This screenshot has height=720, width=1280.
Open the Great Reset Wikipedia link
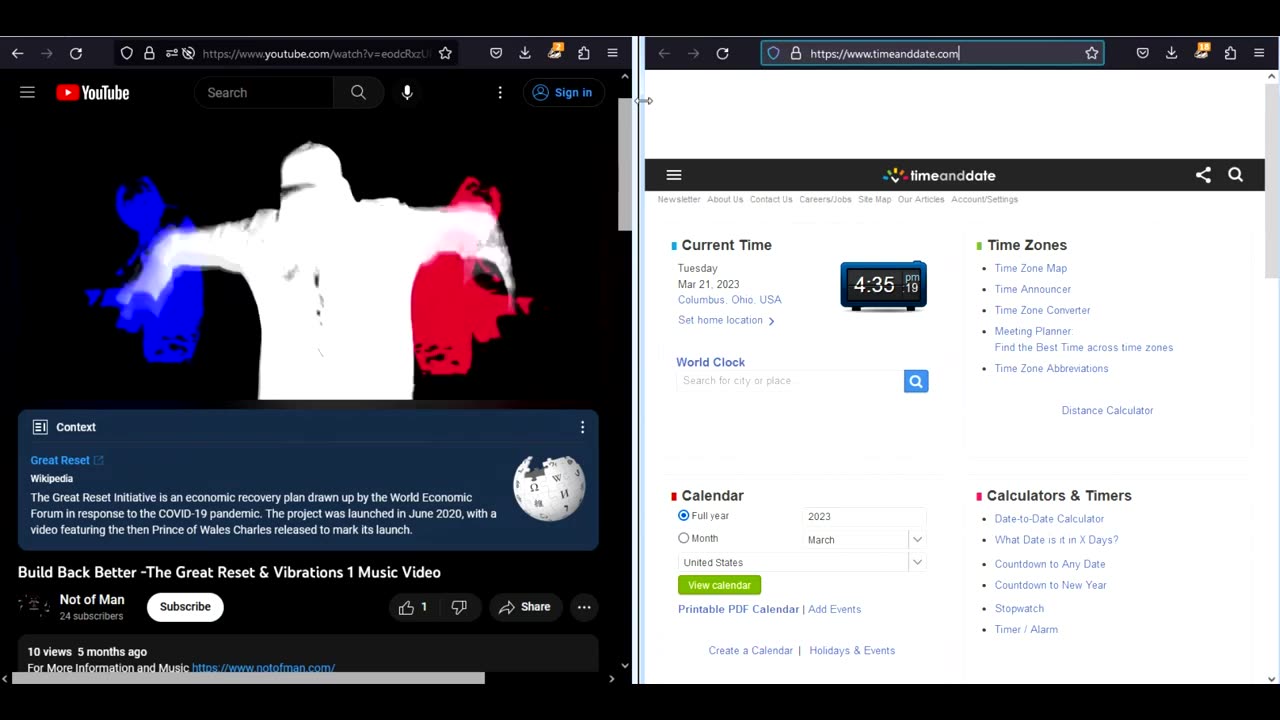pyautogui.click(x=67, y=460)
